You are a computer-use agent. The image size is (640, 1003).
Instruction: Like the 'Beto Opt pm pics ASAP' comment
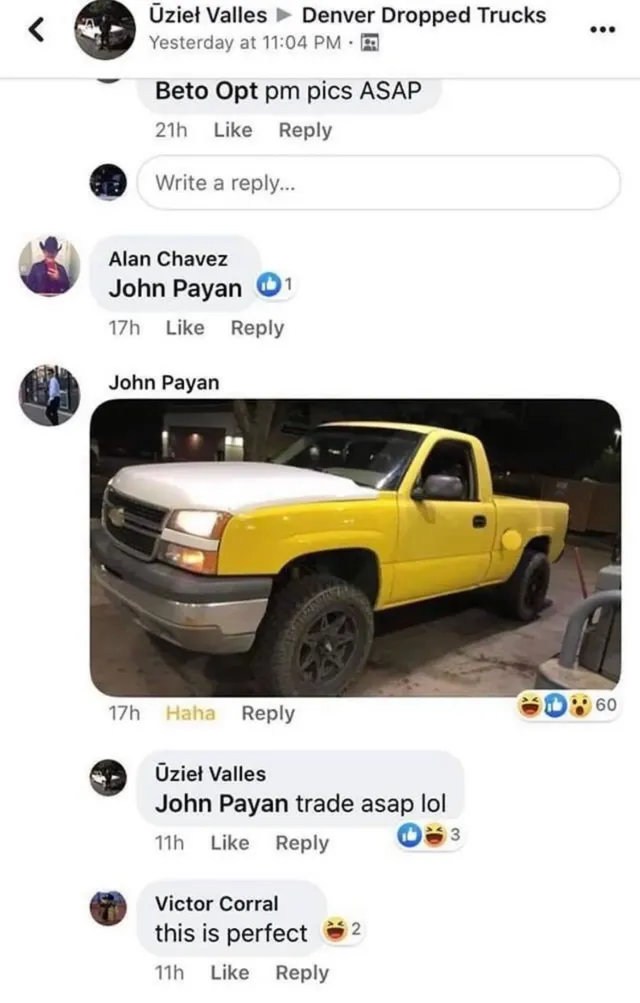point(233,130)
